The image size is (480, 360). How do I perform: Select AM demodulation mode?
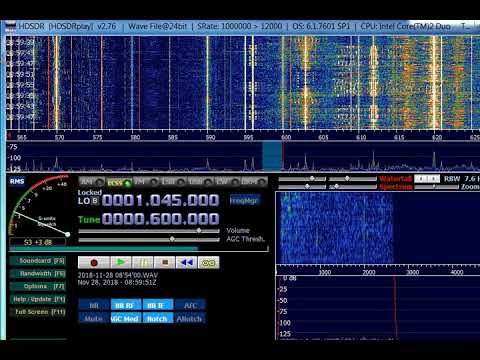(92, 182)
